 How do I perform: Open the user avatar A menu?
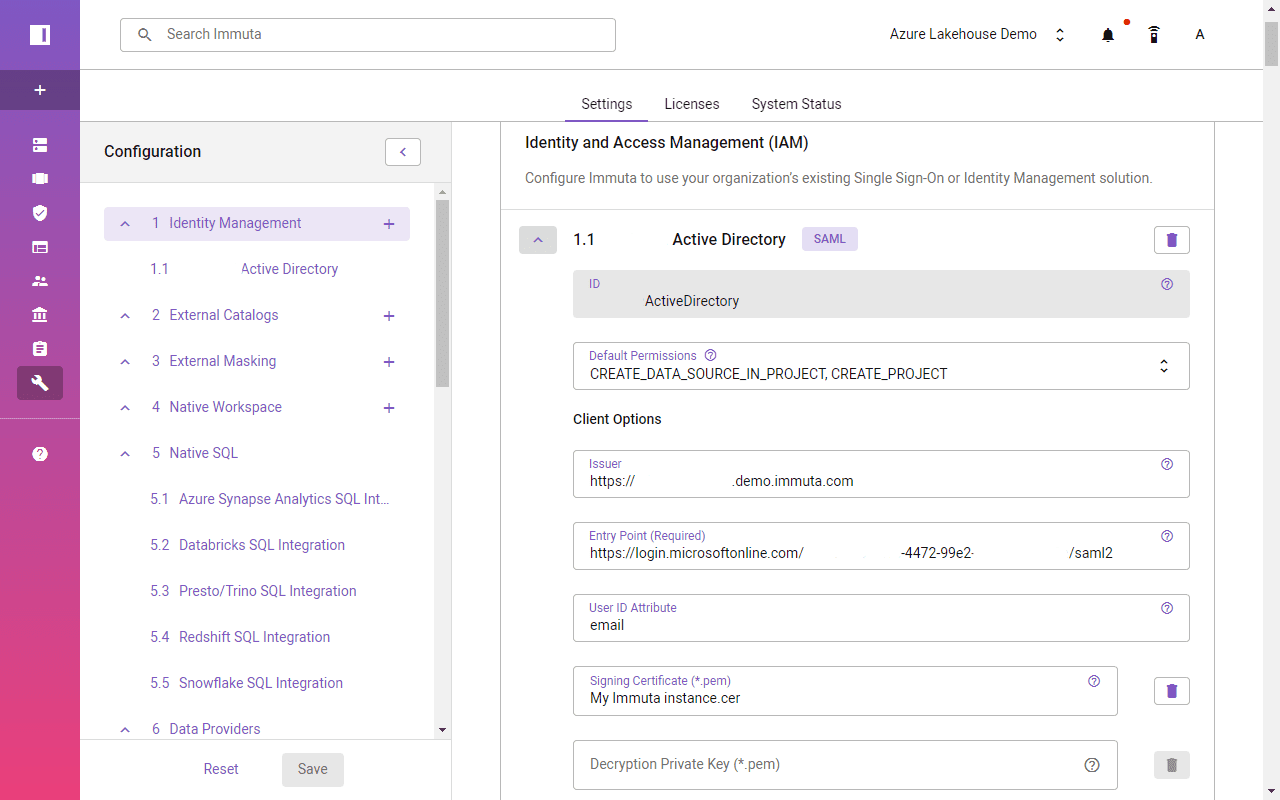[1200, 35]
